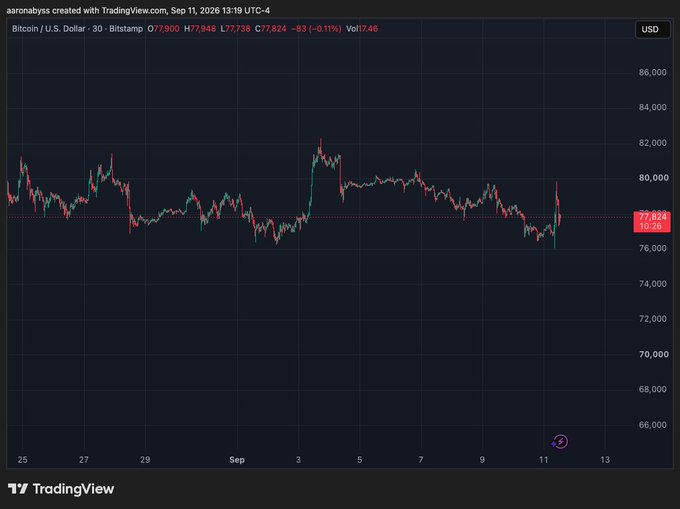680x509 pixels.
Task: Click the 13 date axis label
Action: tap(605, 460)
